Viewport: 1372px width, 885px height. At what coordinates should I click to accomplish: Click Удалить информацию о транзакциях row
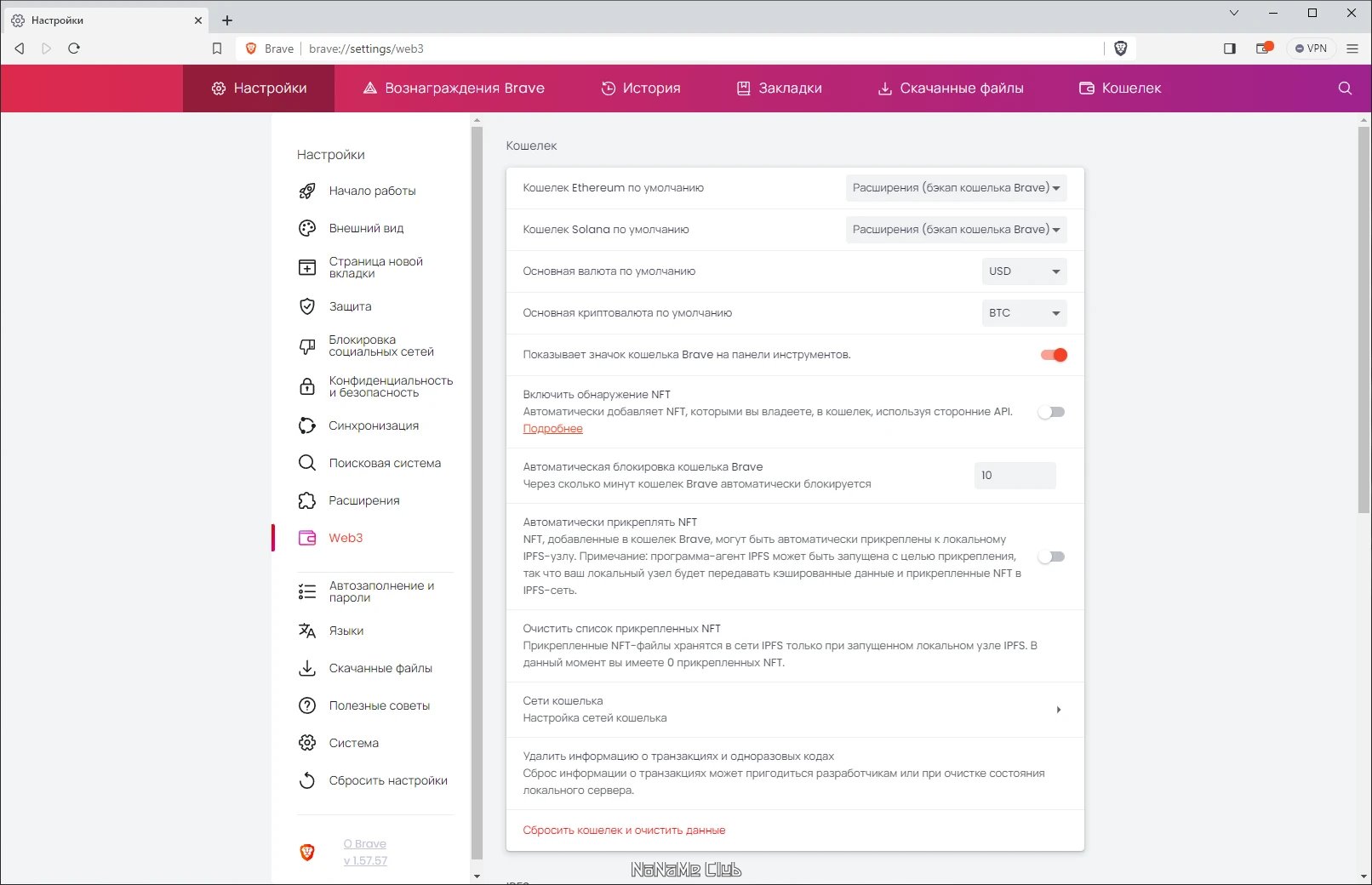click(x=795, y=774)
